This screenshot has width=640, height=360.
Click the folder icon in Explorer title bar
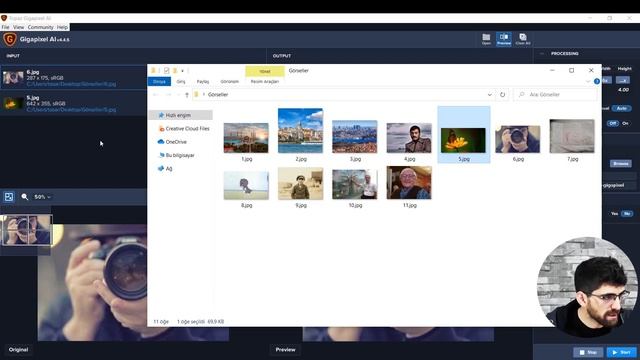153,71
